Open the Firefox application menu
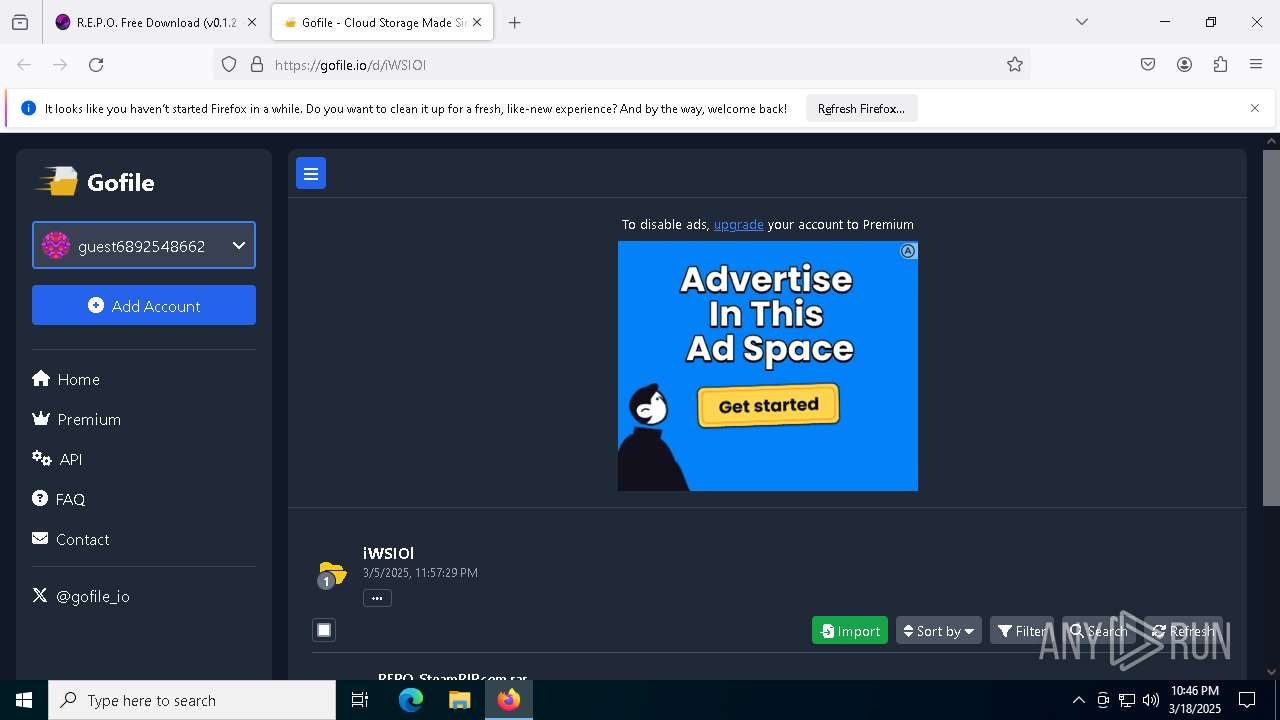This screenshot has width=1280, height=720. click(x=1256, y=65)
